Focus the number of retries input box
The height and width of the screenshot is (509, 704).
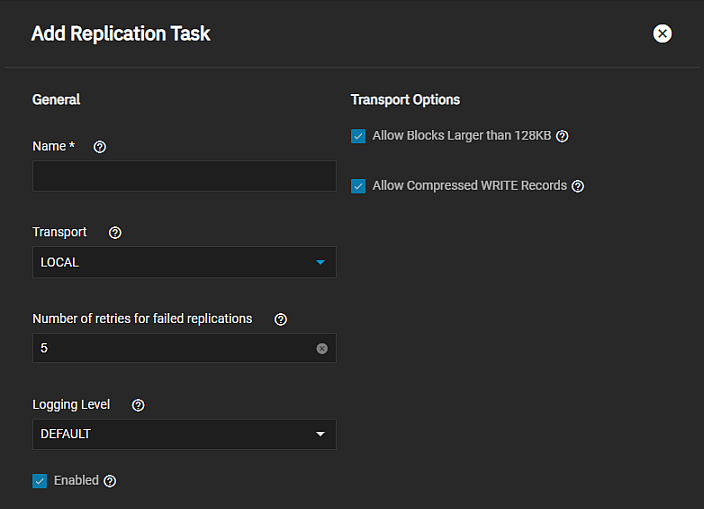coord(170,348)
